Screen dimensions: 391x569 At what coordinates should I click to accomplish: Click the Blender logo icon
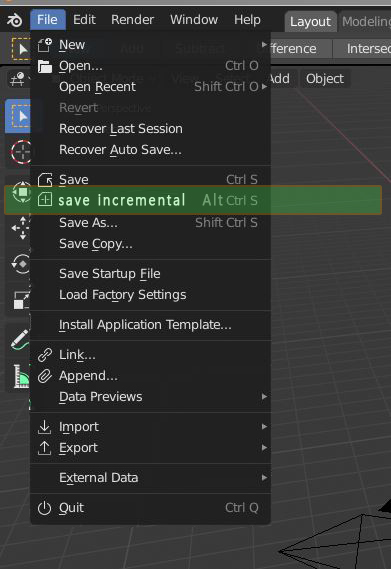[x=15, y=20]
